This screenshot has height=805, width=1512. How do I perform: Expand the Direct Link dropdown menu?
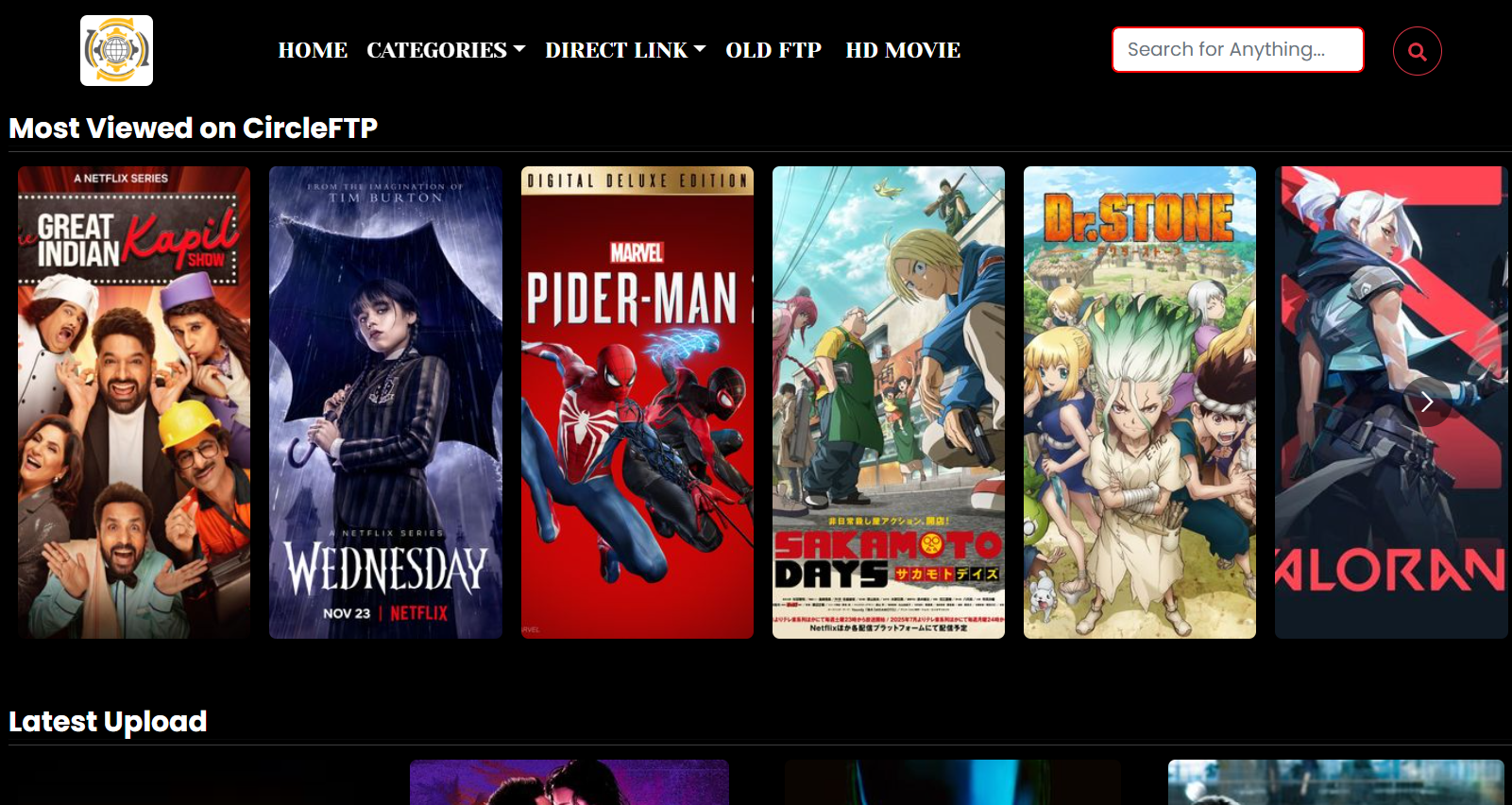tap(625, 50)
